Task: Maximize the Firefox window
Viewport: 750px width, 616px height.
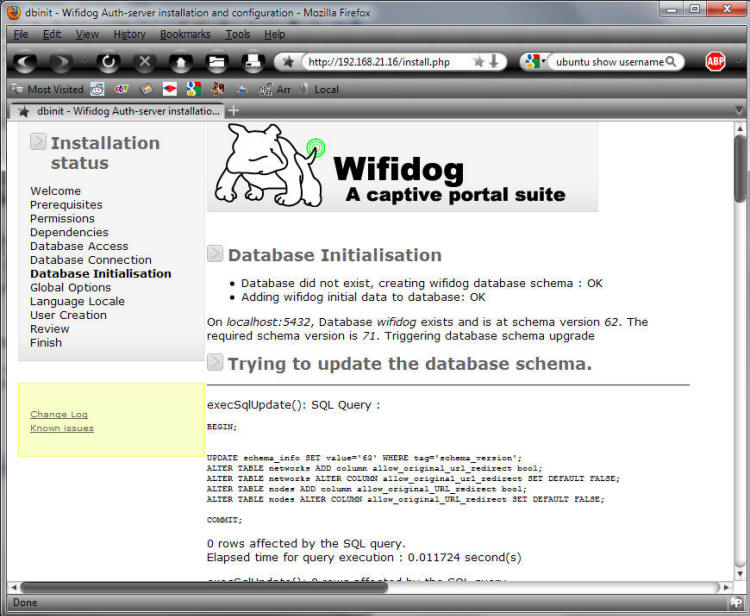Action: [695, 9]
